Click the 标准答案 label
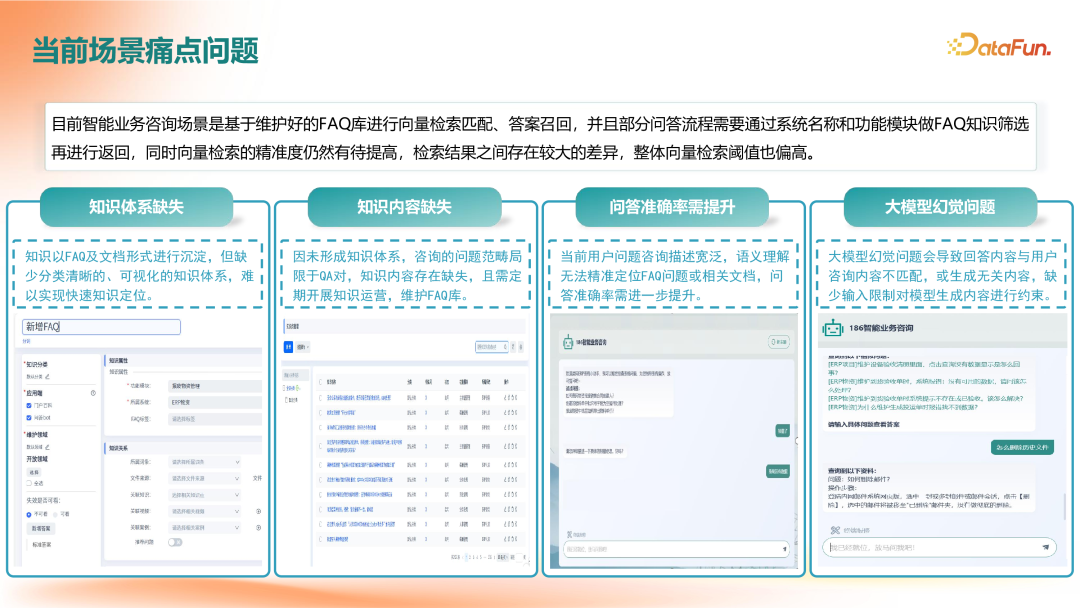 coord(41,545)
